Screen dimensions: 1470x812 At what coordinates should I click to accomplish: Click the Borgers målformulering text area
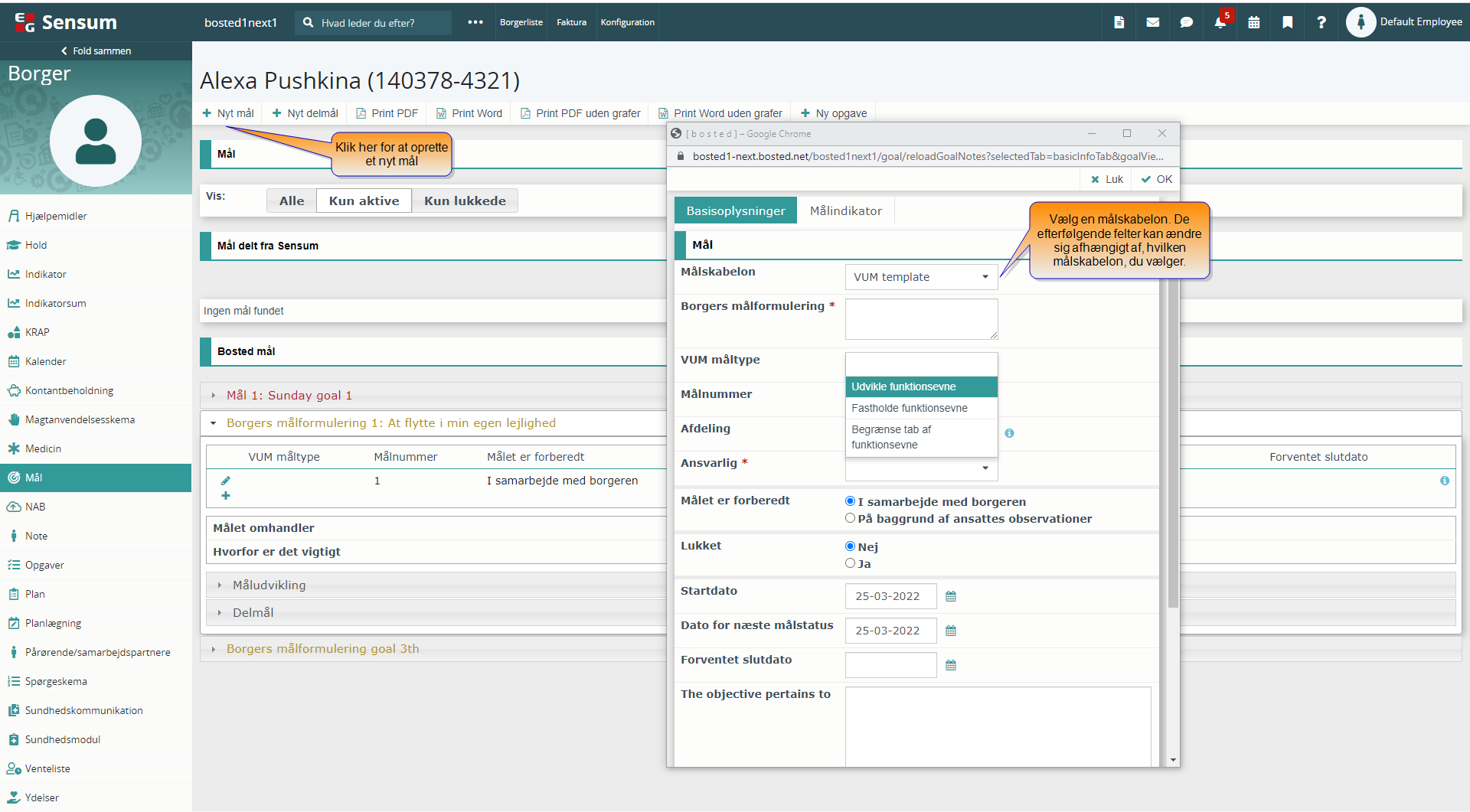click(x=921, y=318)
